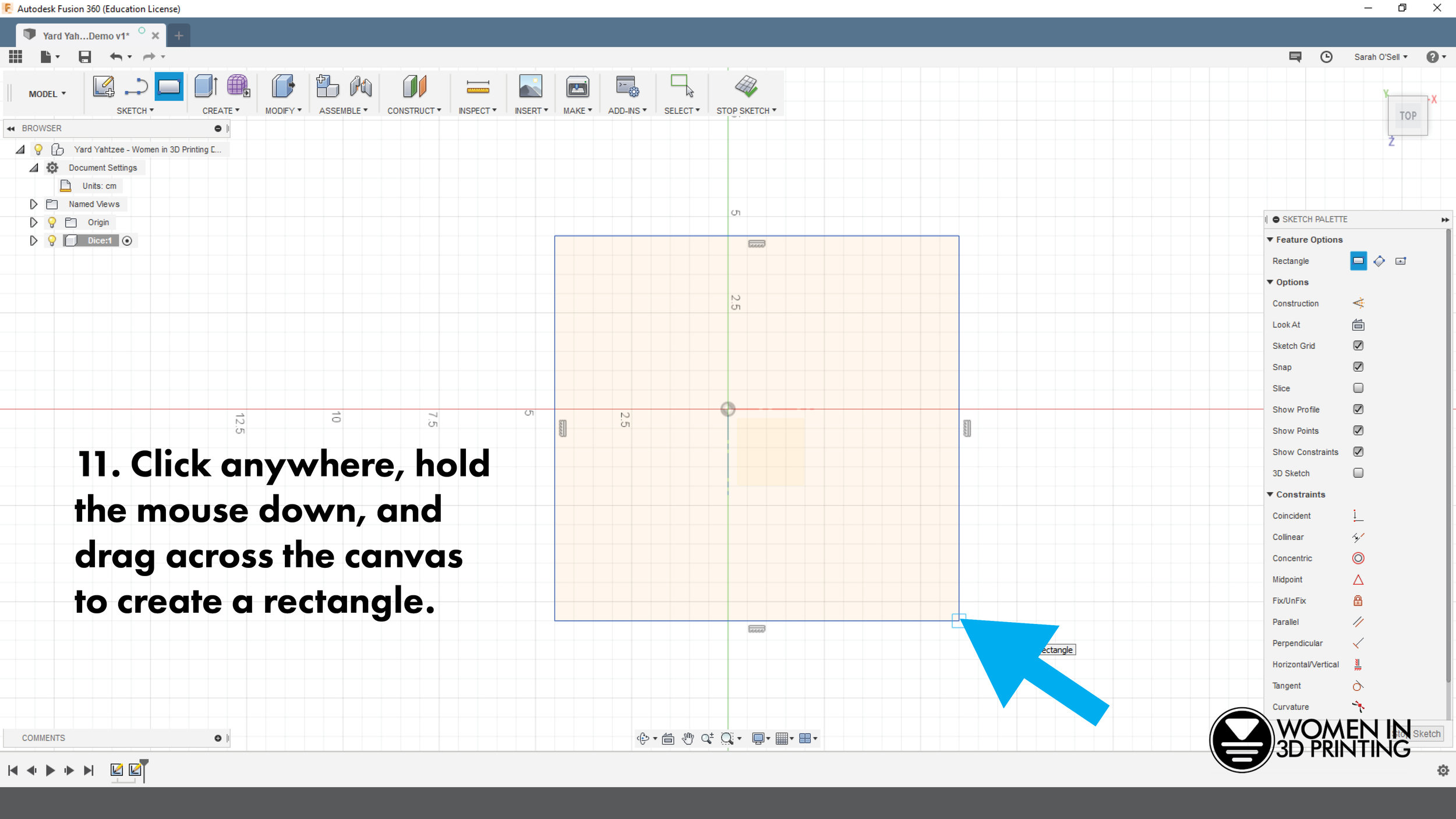Screen dimensions: 1456x819
Task: Click the Stop Sketch toolbar icon
Action: point(746,86)
